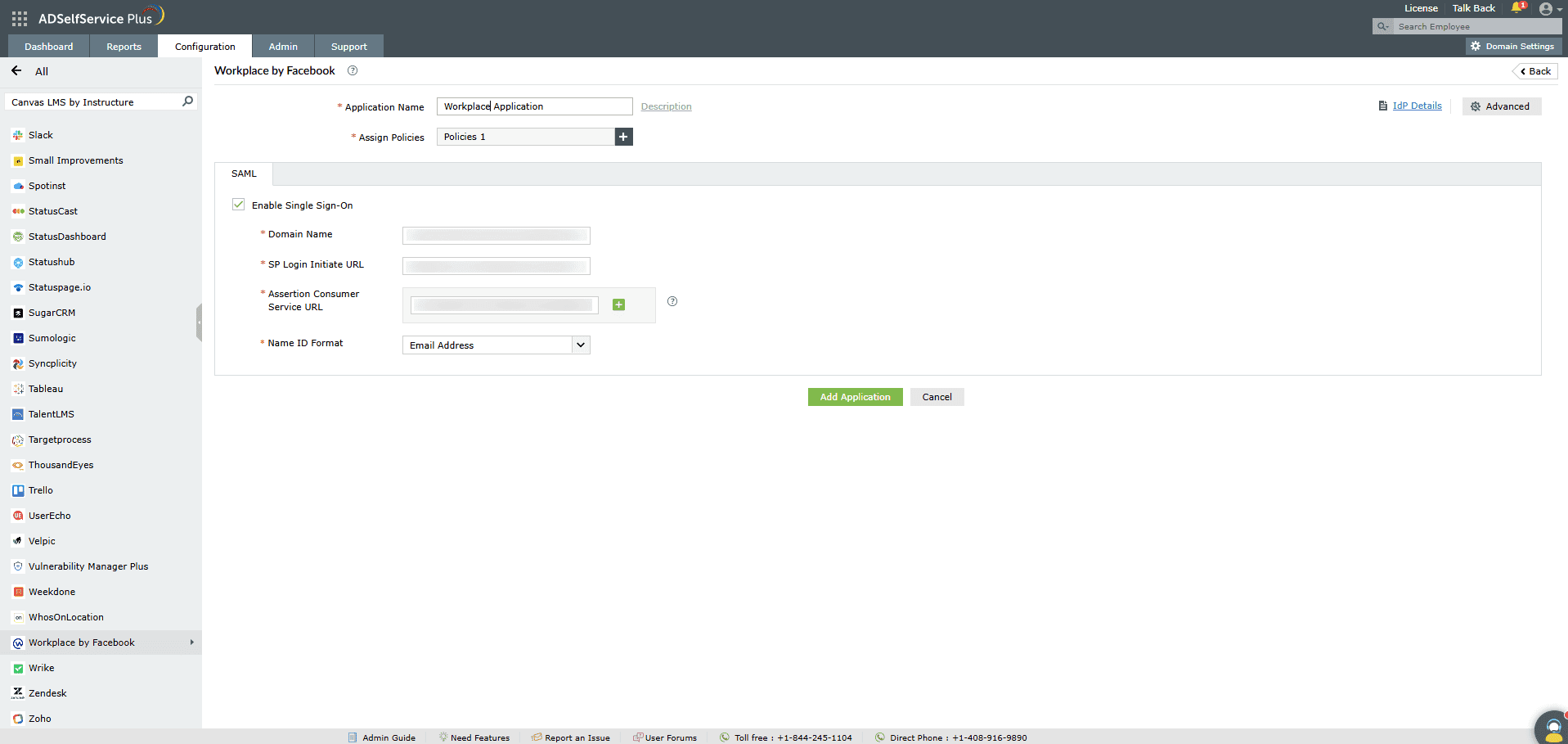Select Slack from the application sidebar

coord(40,134)
